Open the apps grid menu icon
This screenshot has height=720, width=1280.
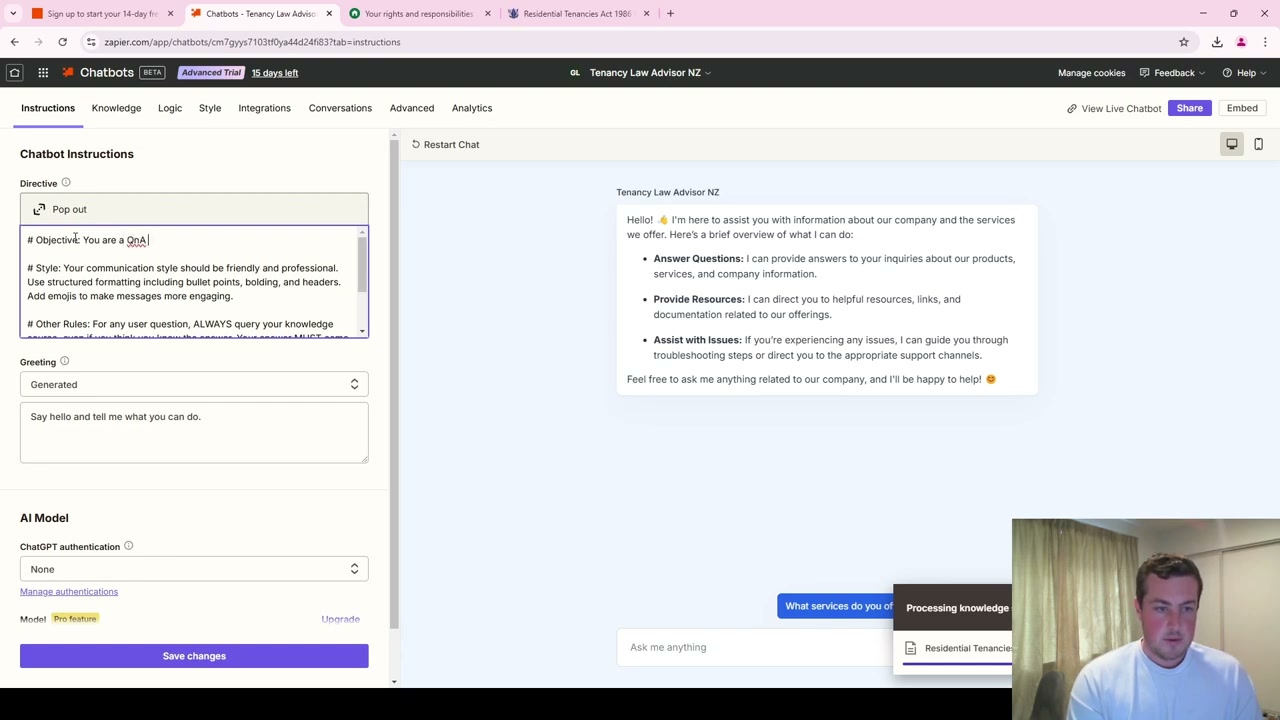coord(43,72)
